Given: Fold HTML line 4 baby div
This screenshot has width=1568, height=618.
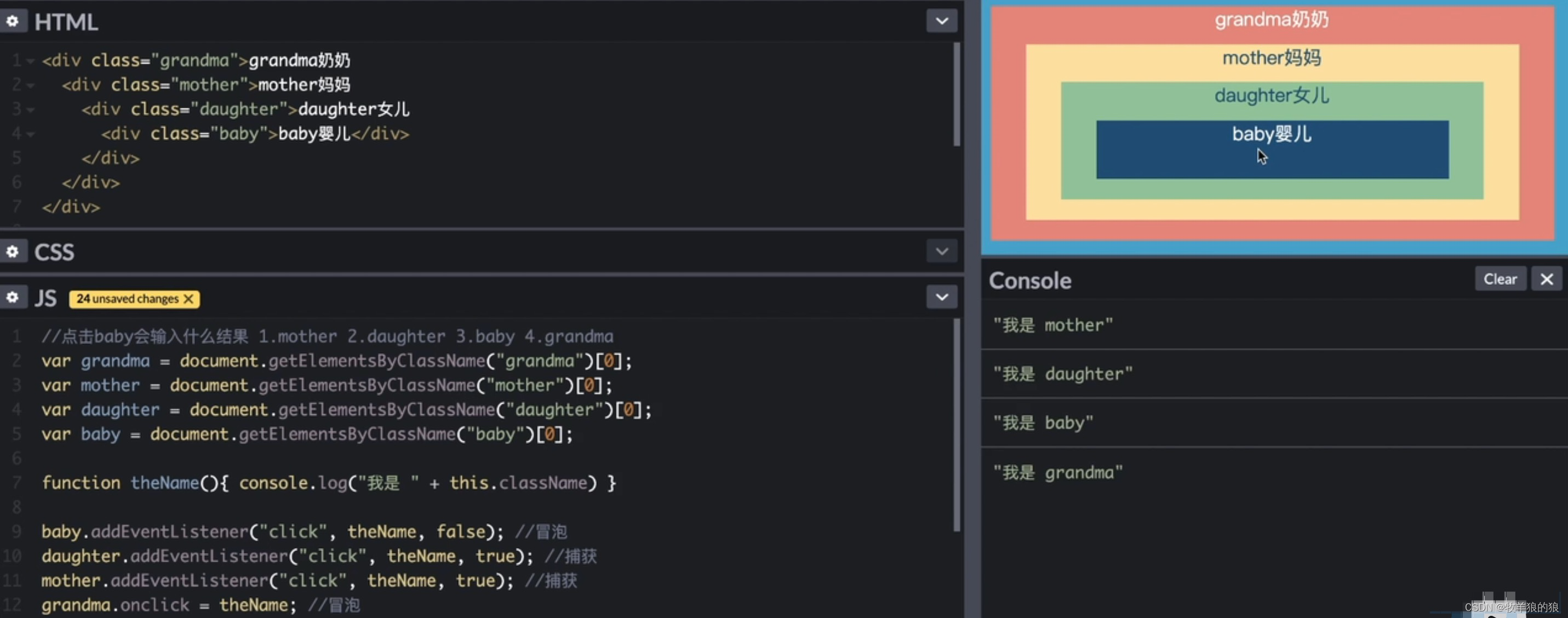Looking at the screenshot, I should point(31,134).
